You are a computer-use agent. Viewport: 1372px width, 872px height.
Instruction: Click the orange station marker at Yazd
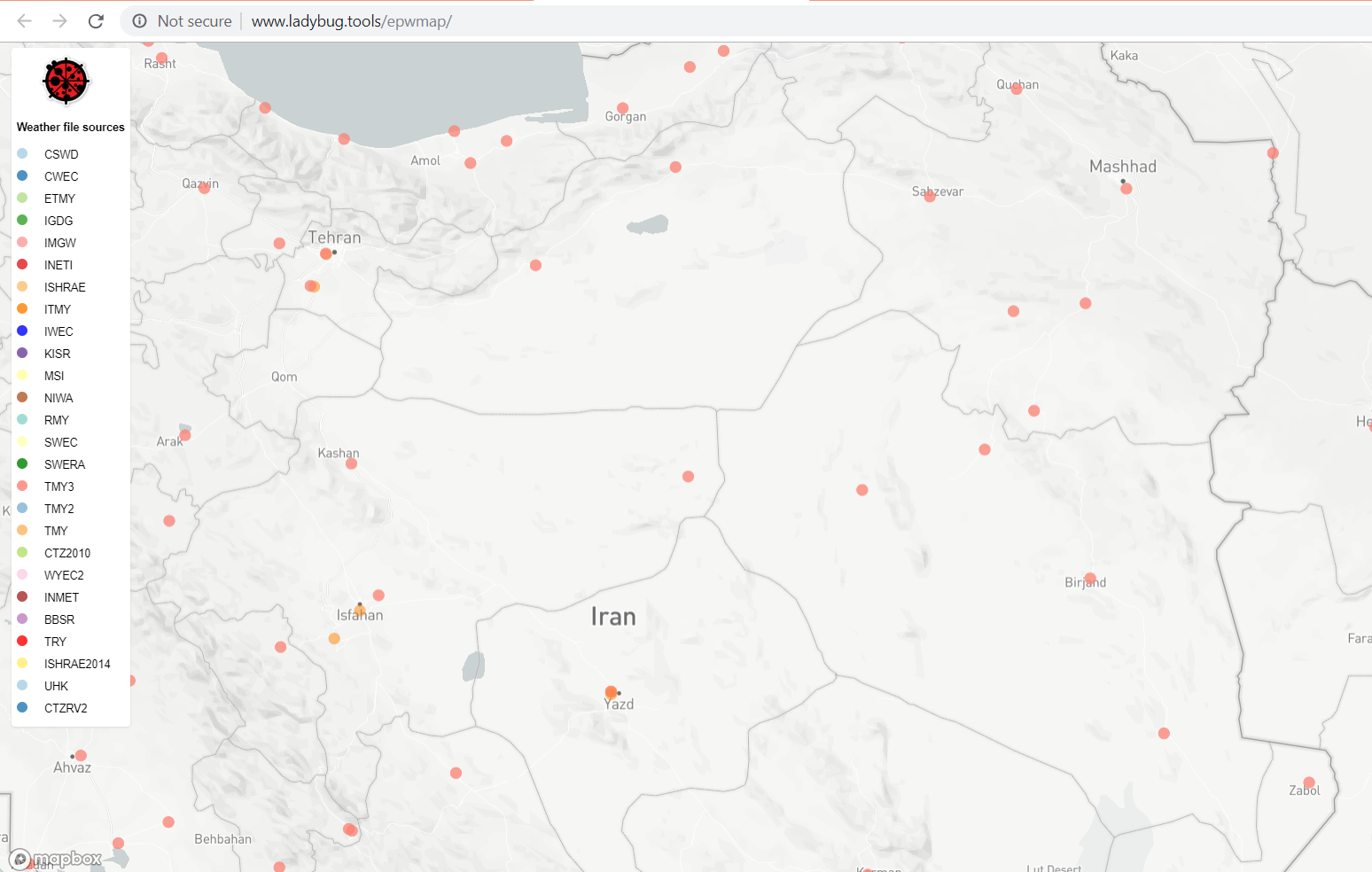[x=611, y=692]
